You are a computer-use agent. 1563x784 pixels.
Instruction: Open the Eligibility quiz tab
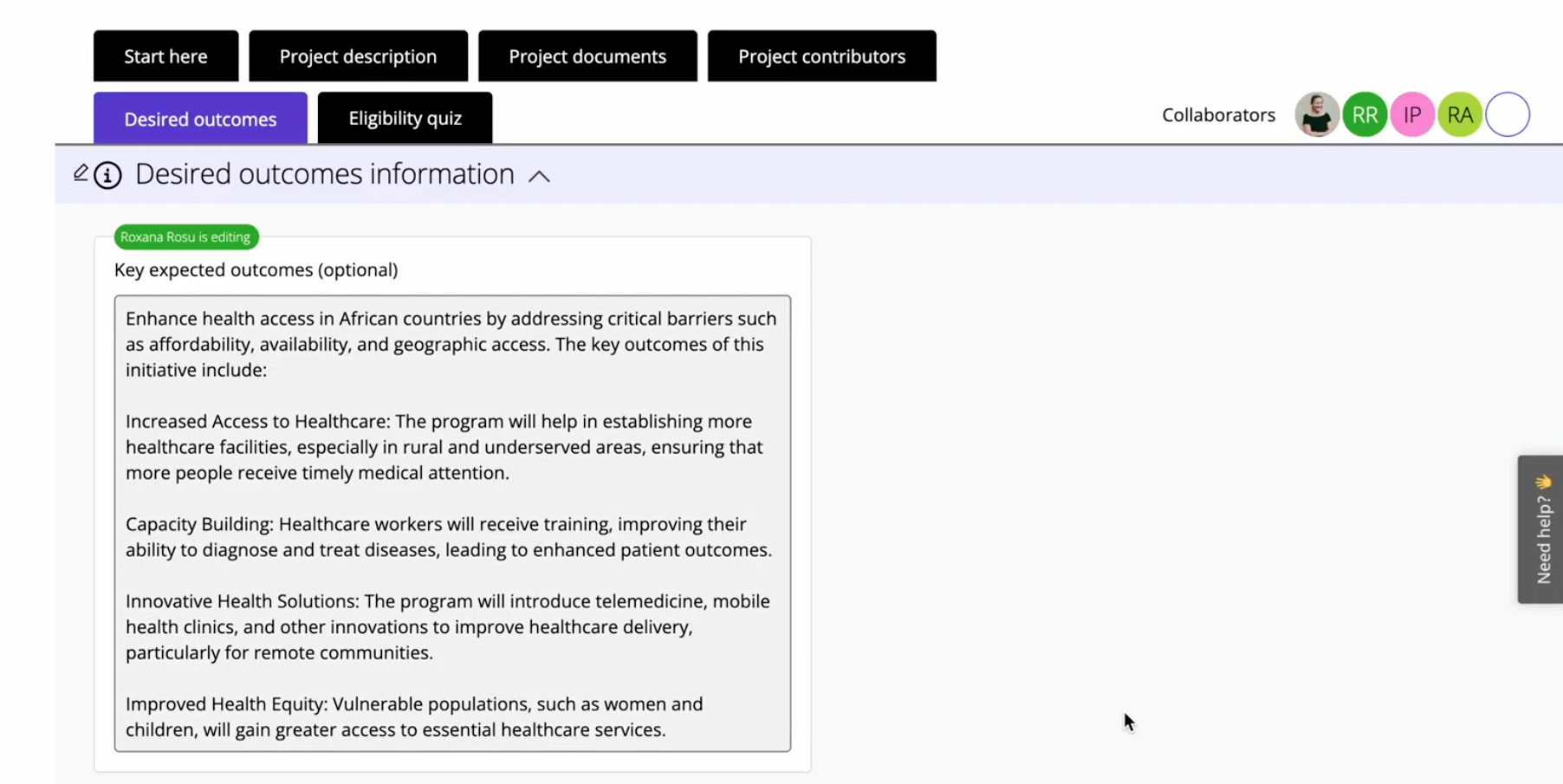point(405,119)
